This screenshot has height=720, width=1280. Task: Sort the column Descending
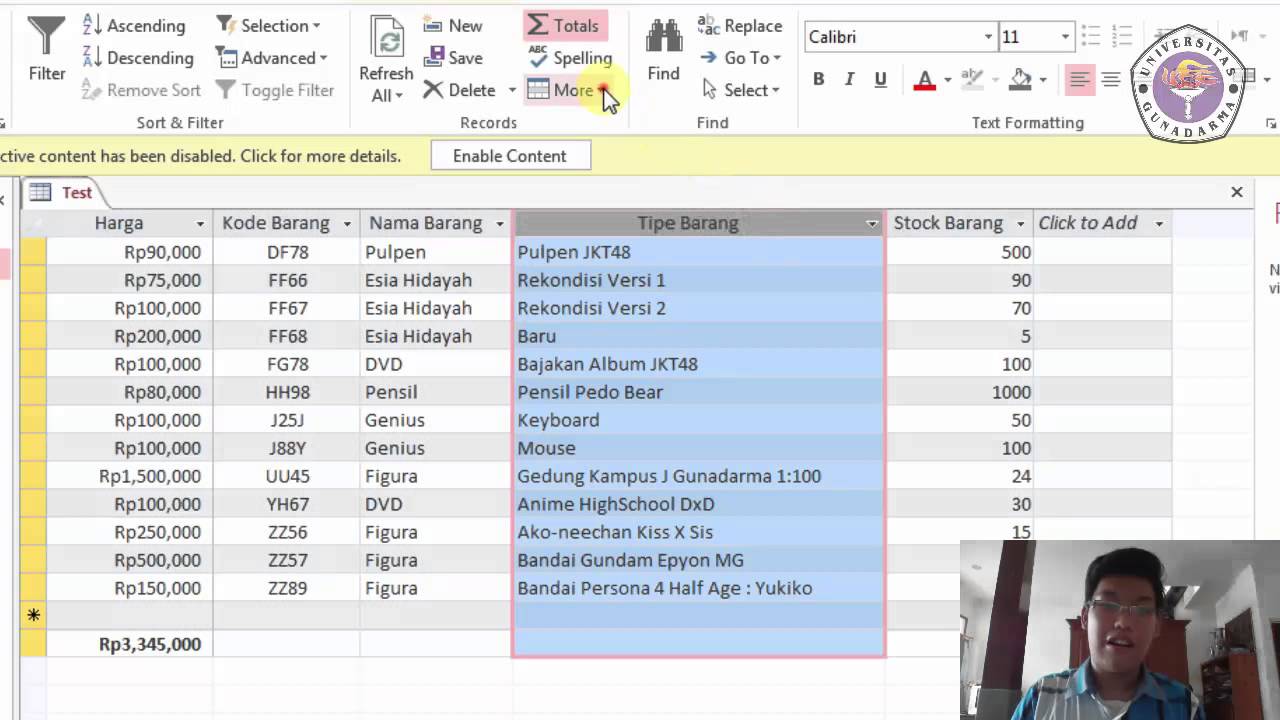pyautogui.click(x=137, y=58)
